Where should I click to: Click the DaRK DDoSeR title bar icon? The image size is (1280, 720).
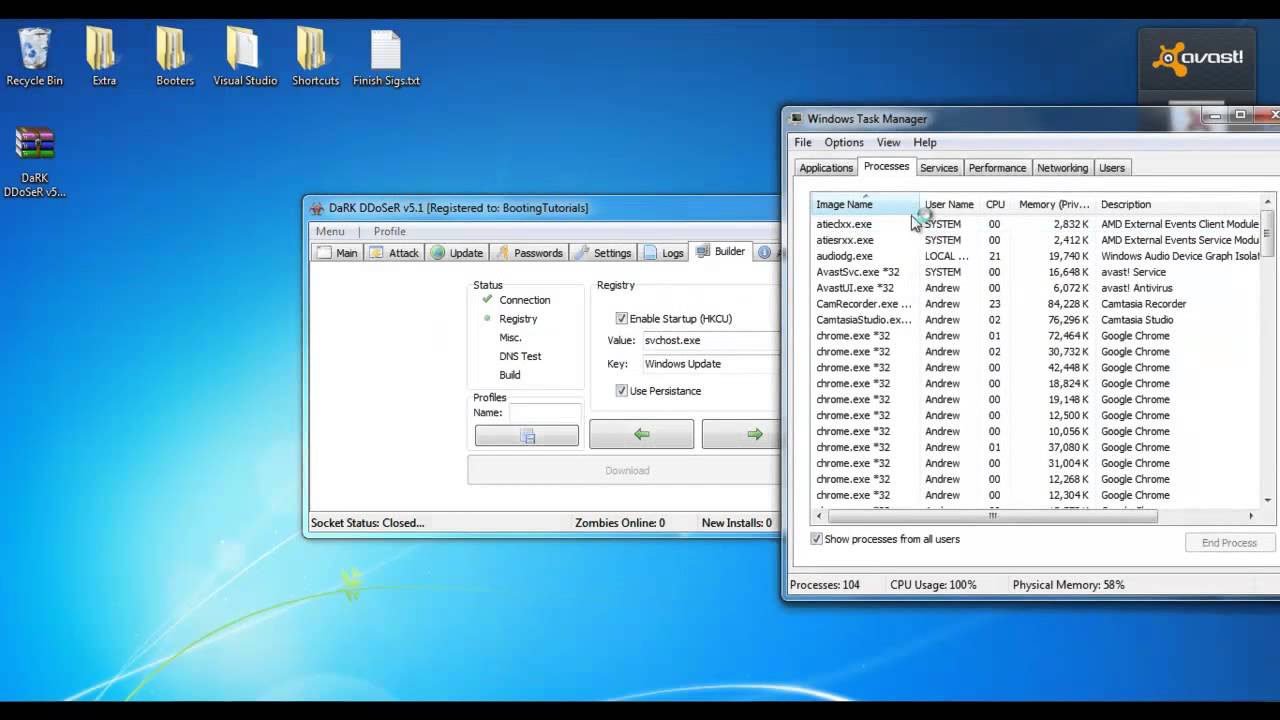(x=317, y=208)
